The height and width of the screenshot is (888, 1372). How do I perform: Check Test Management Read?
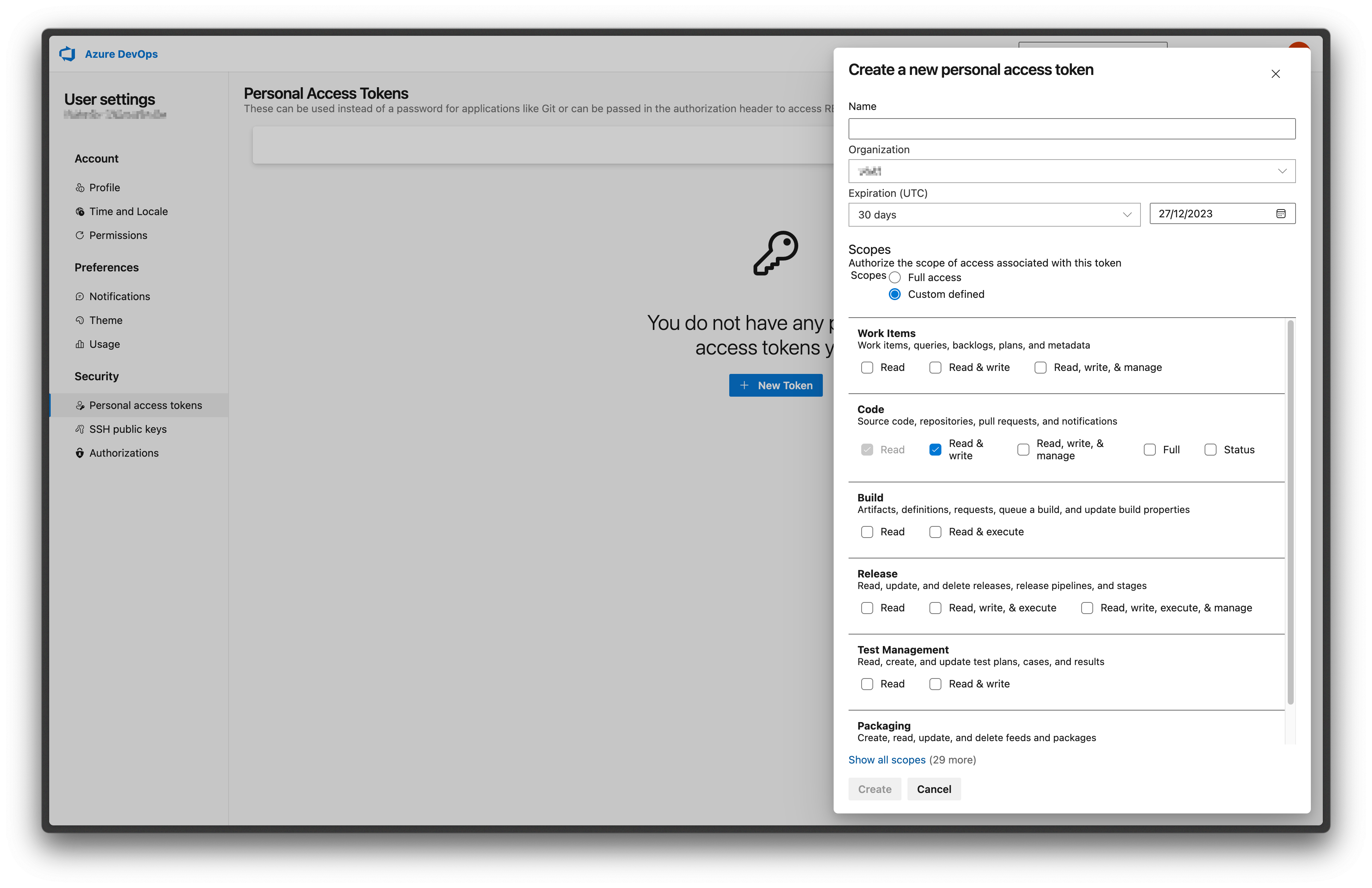(x=867, y=684)
